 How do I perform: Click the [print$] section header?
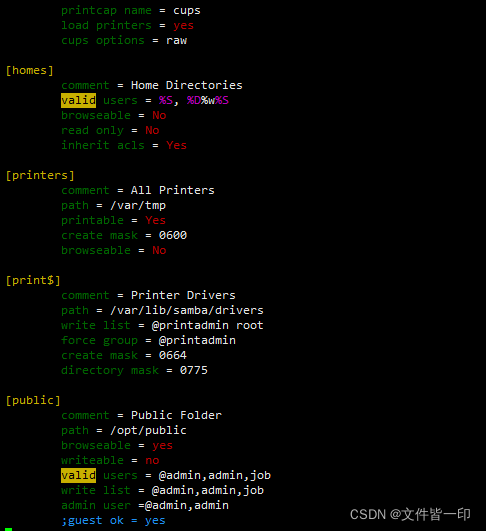[33, 280]
